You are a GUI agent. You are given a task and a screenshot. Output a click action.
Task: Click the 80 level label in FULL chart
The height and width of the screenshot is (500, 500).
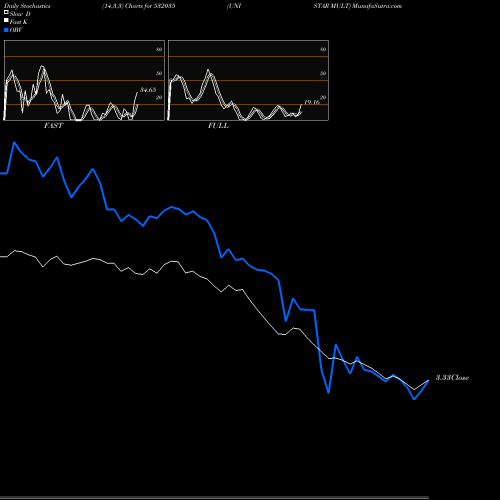323,49
